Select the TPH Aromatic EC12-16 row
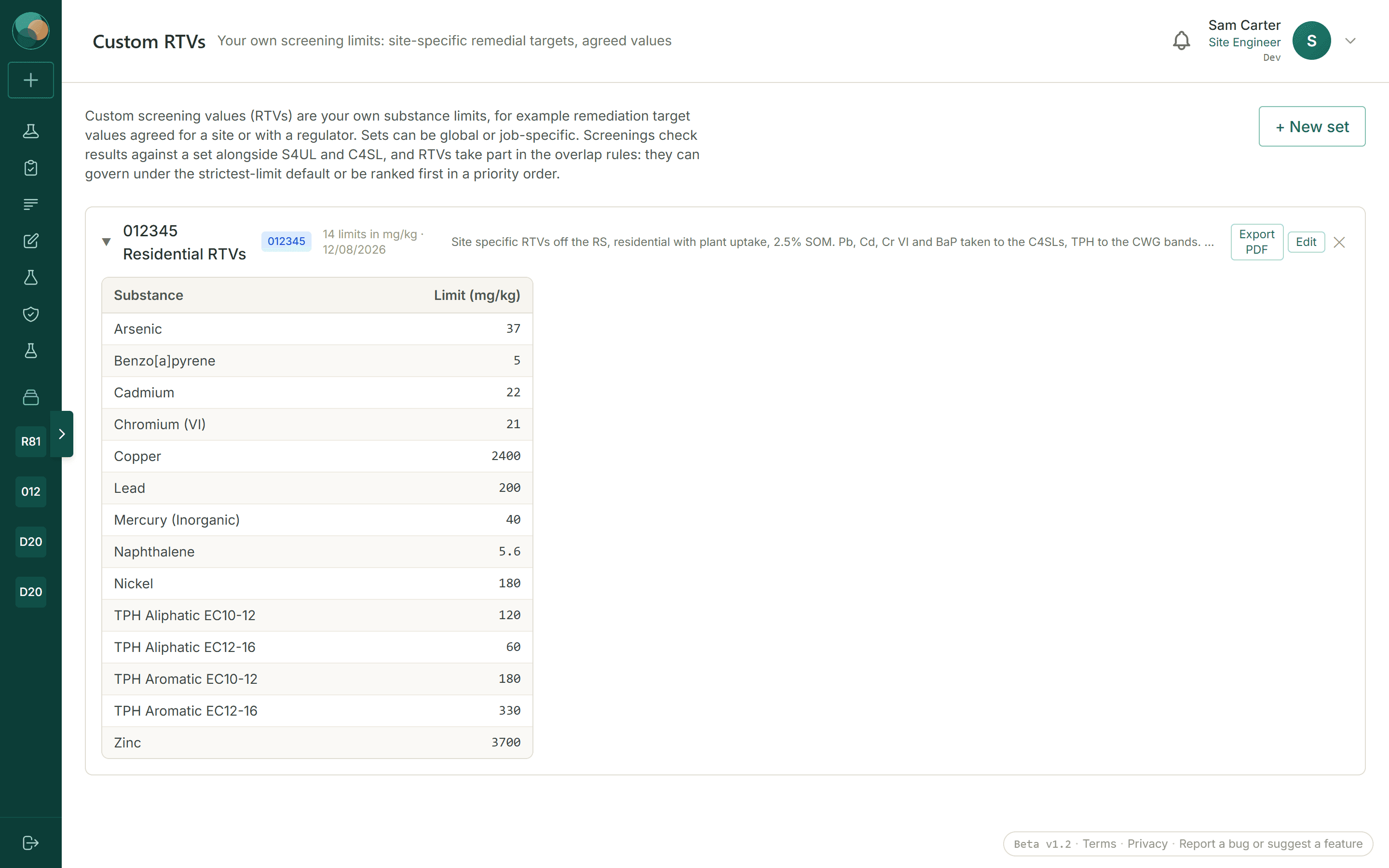1389x868 pixels. point(317,711)
